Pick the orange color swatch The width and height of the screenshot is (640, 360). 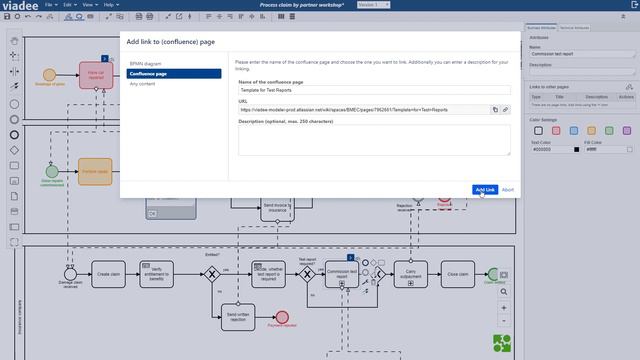tap(591, 131)
